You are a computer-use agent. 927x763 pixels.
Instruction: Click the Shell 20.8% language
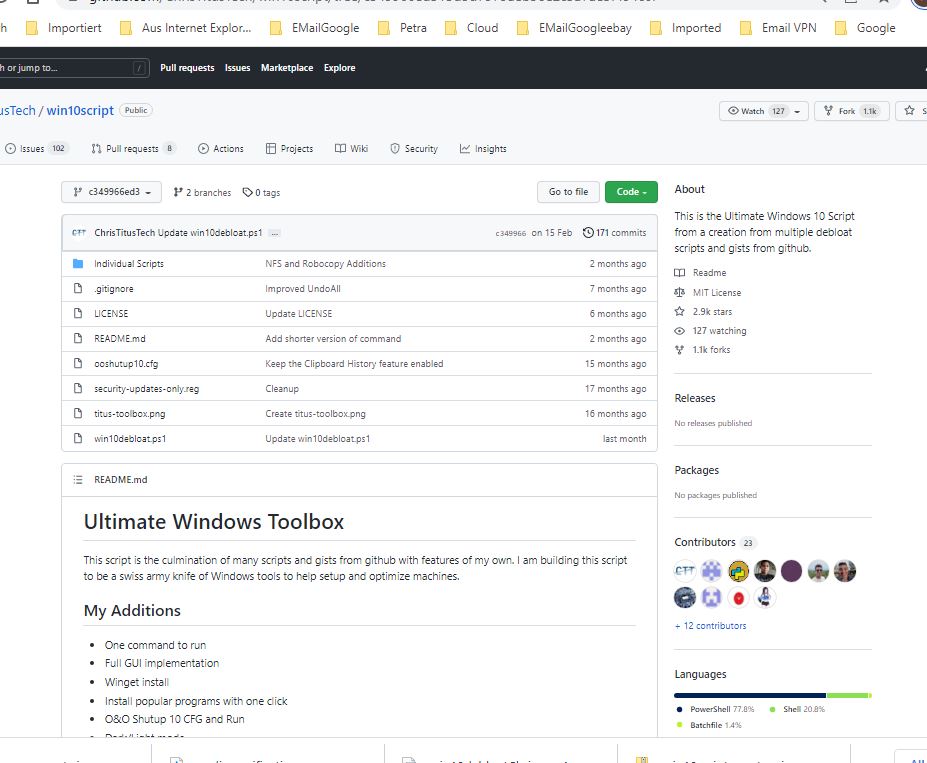797,709
